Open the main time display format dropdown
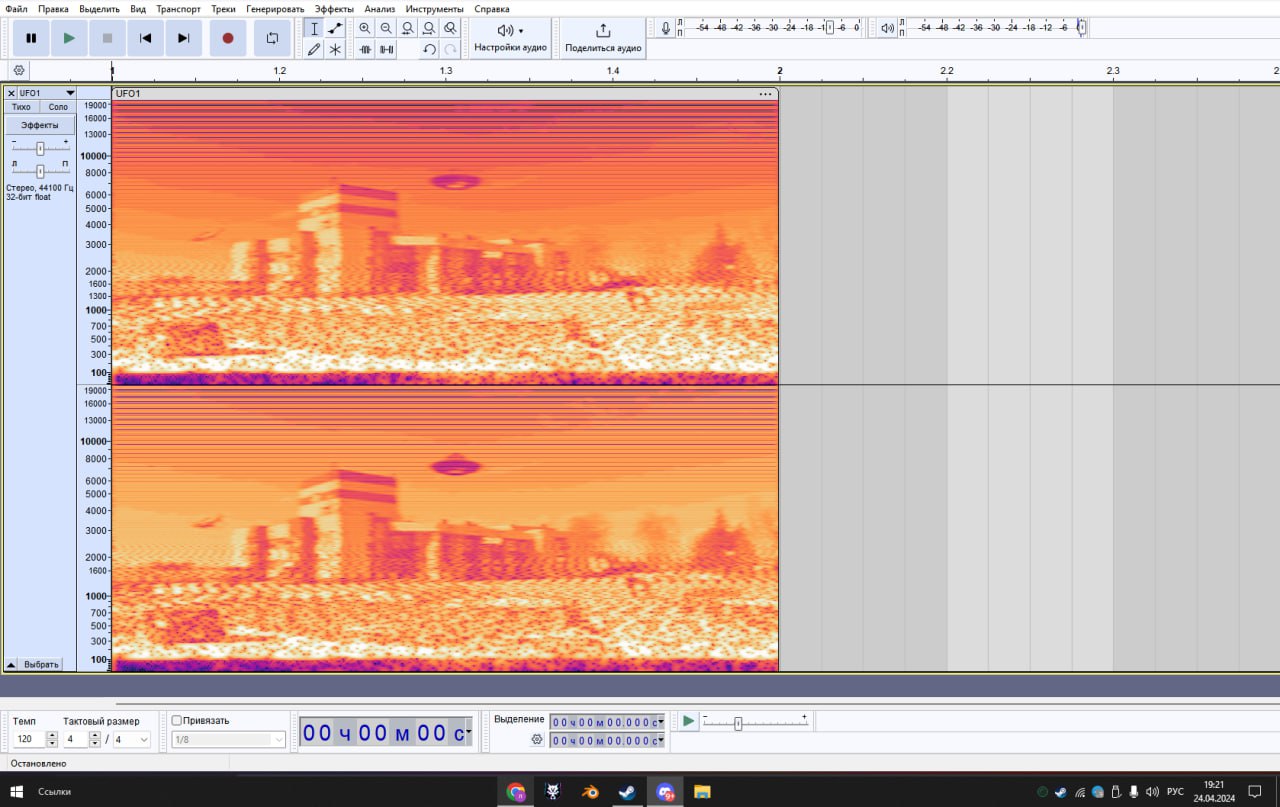Screen dimensions: 1280x807 coord(469,733)
